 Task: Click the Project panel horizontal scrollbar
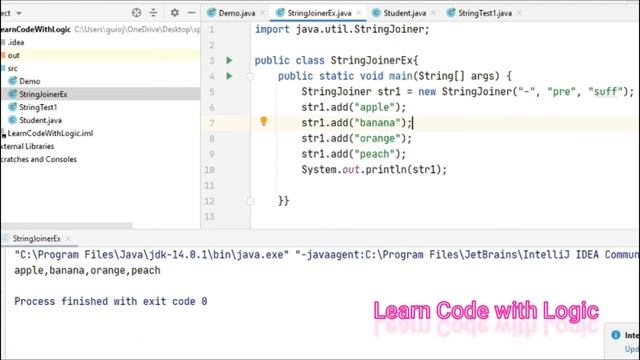pyautogui.click(x=67, y=225)
